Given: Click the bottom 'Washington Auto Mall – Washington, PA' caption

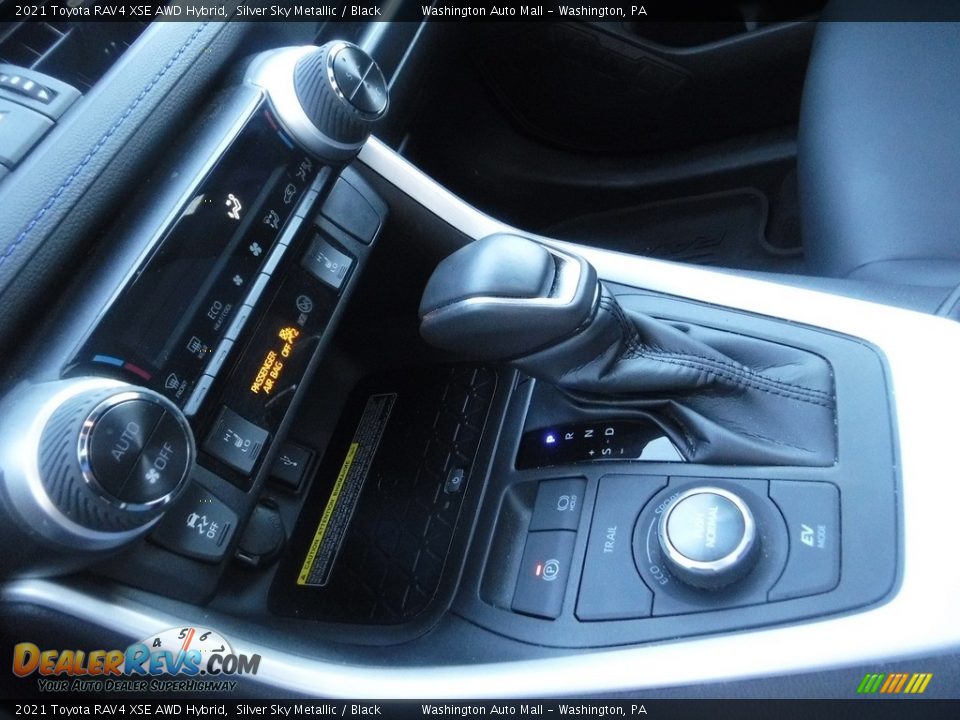Looking at the screenshot, I should [x=534, y=710].
